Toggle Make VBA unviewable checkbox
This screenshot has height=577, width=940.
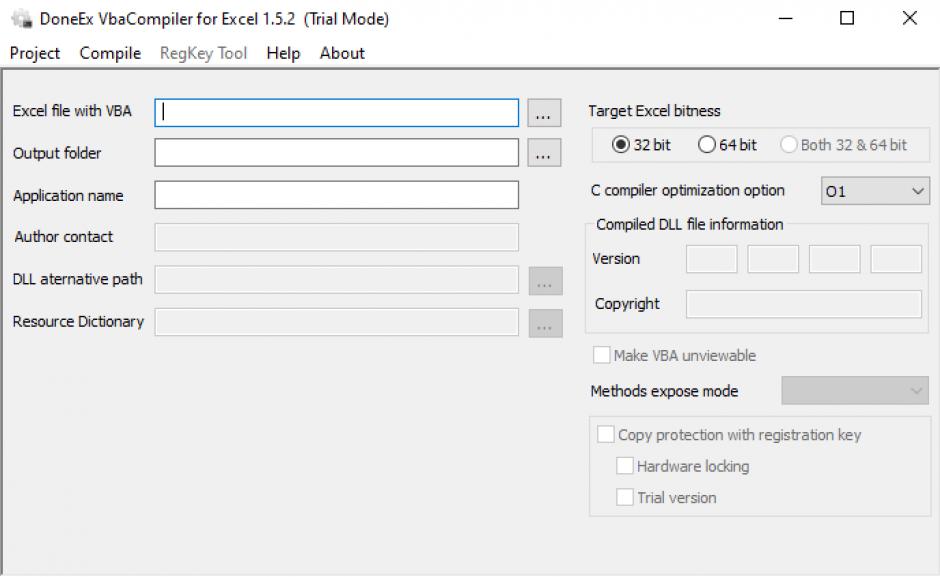coord(601,355)
